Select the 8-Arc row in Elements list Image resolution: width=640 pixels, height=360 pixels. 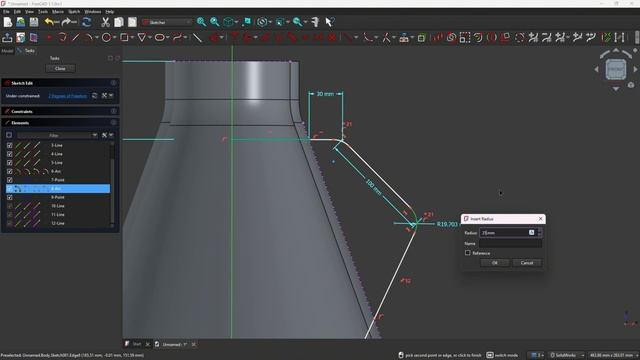coord(58,189)
